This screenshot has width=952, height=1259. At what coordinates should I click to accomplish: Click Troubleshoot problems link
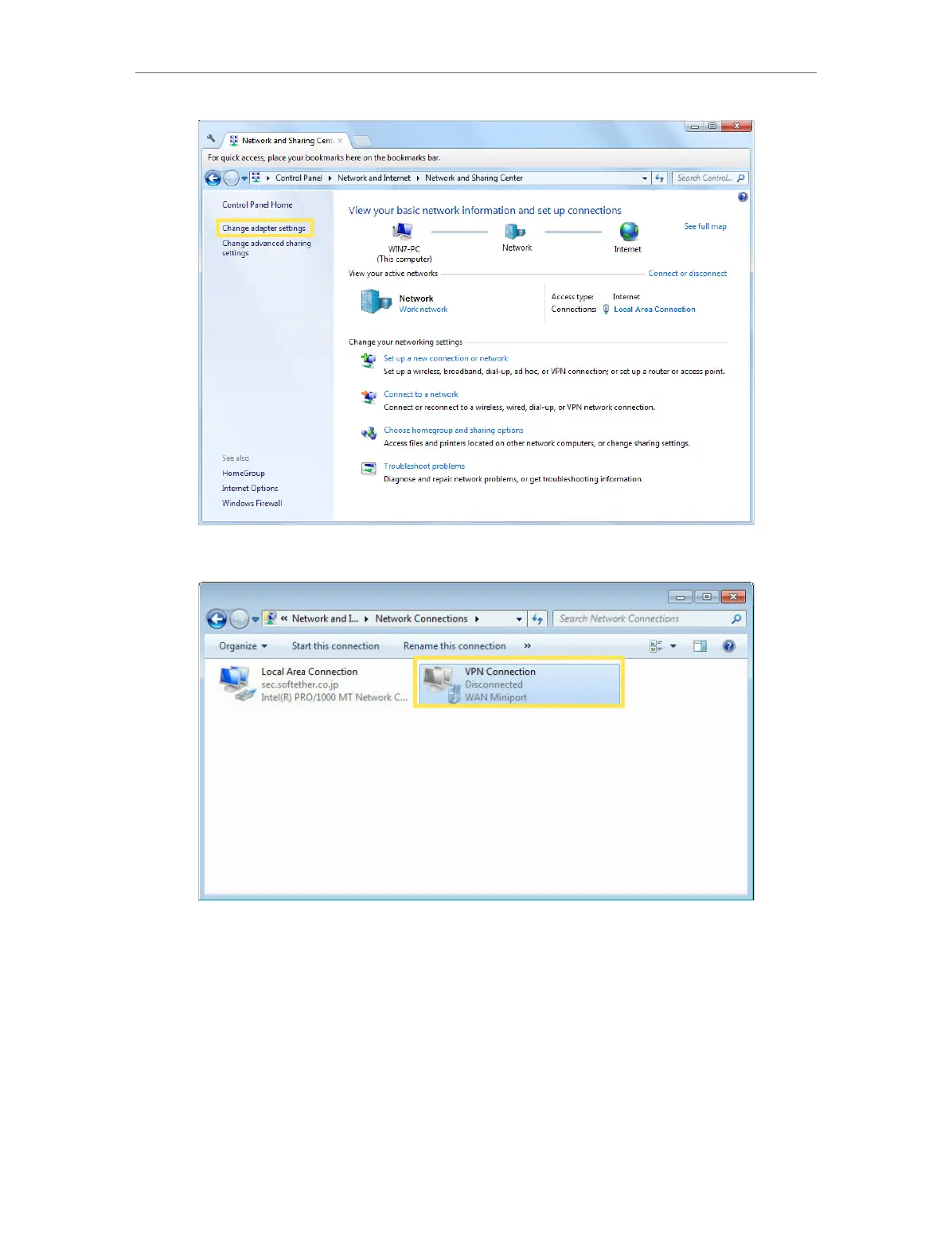point(424,466)
